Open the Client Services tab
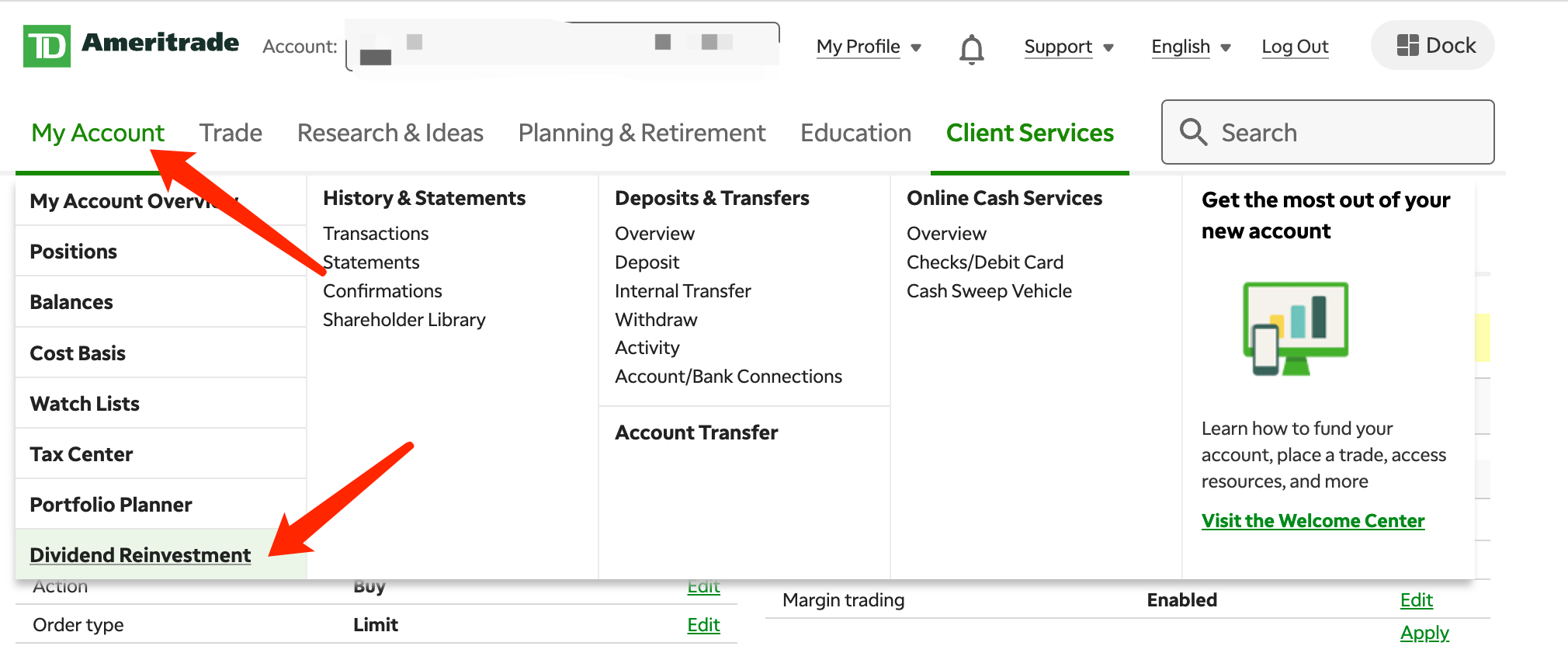The width and height of the screenshot is (1568, 646). click(1030, 133)
